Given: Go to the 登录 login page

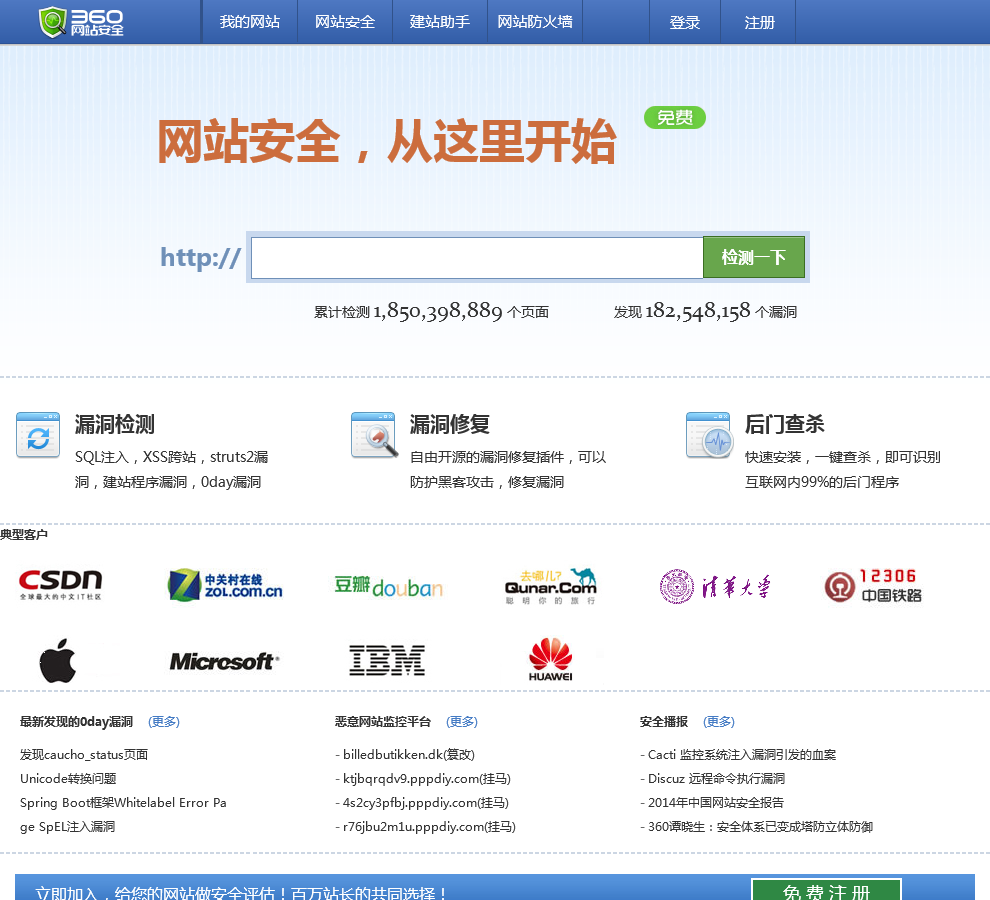Looking at the screenshot, I should 684,23.
